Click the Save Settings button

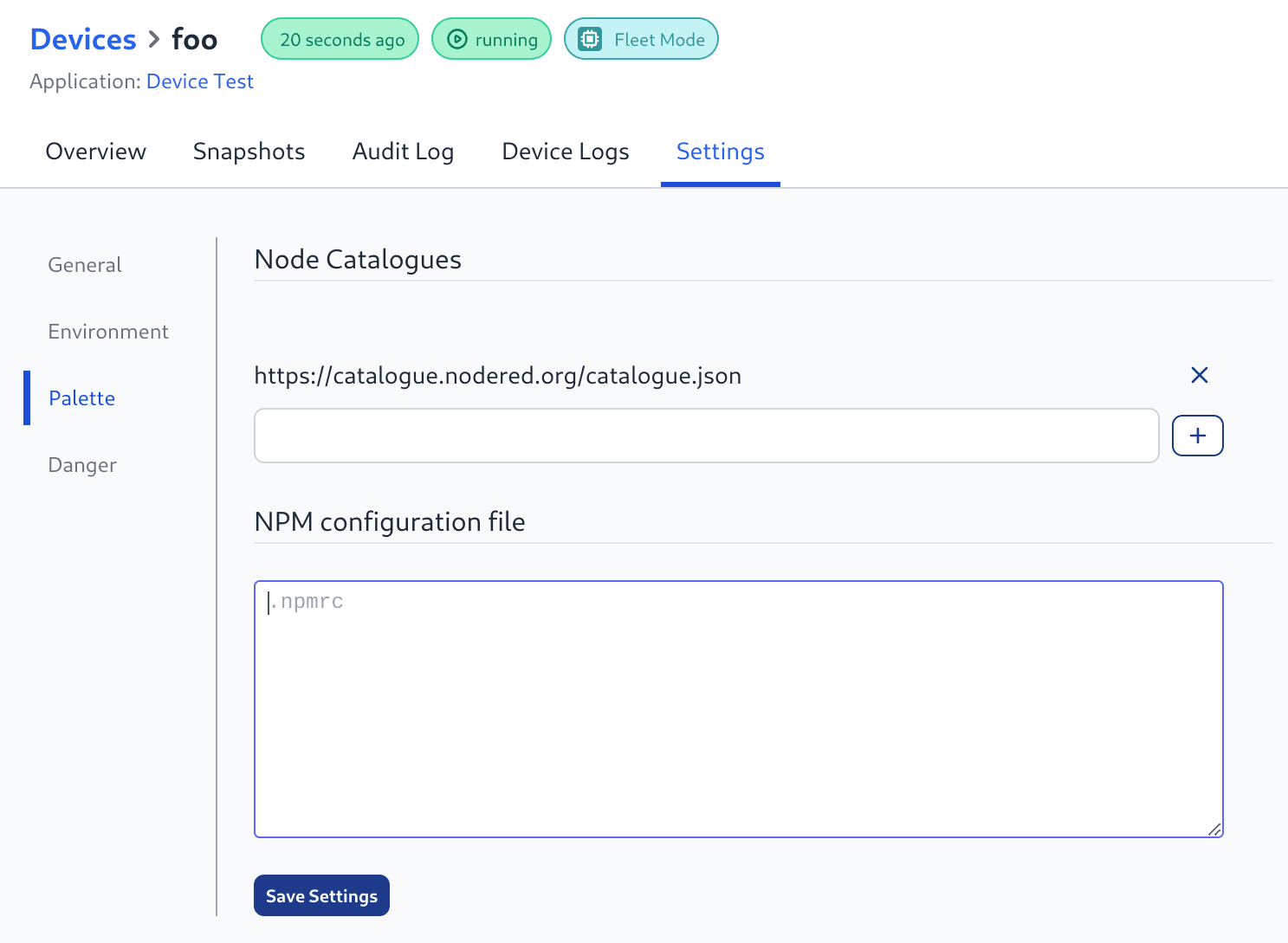[321, 895]
